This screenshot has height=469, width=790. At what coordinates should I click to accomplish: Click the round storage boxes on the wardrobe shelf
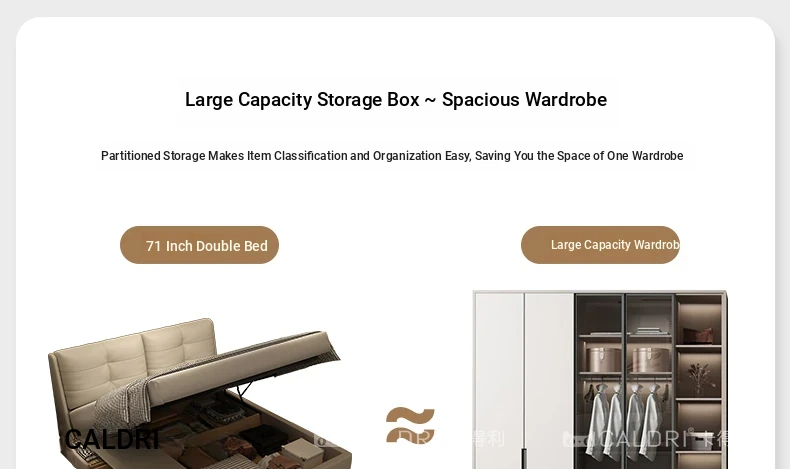coord(626,359)
